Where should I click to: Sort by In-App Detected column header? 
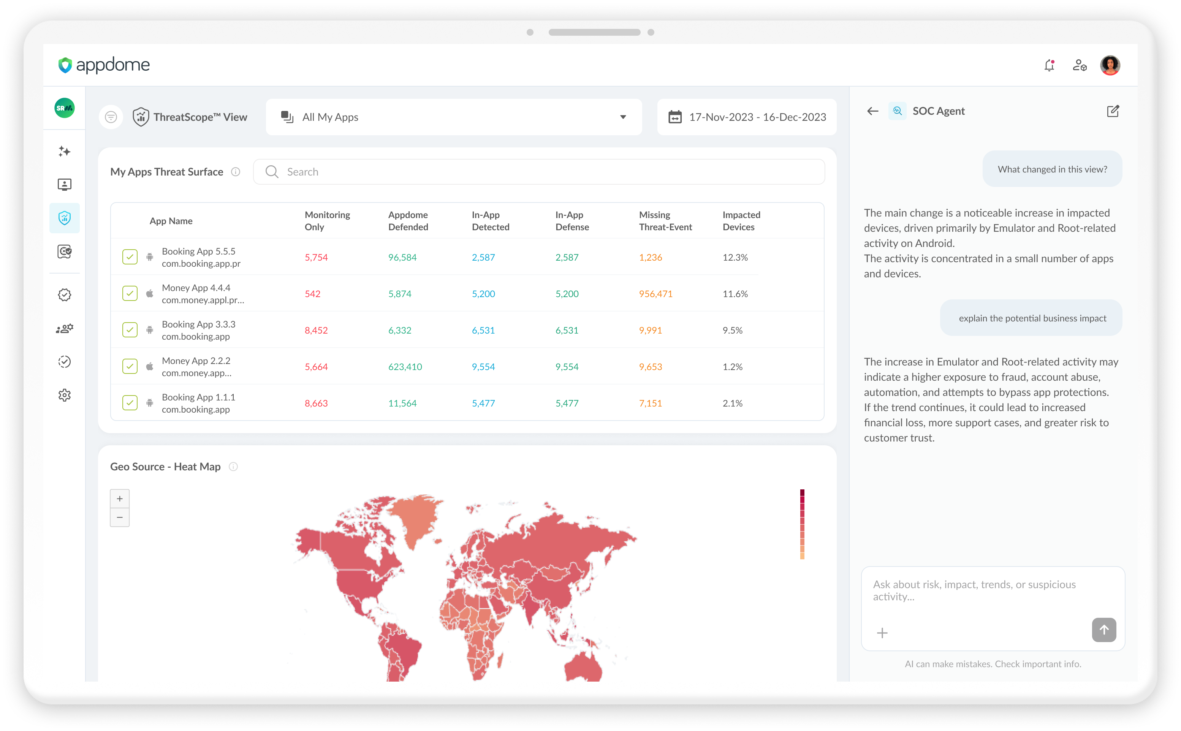(x=490, y=221)
